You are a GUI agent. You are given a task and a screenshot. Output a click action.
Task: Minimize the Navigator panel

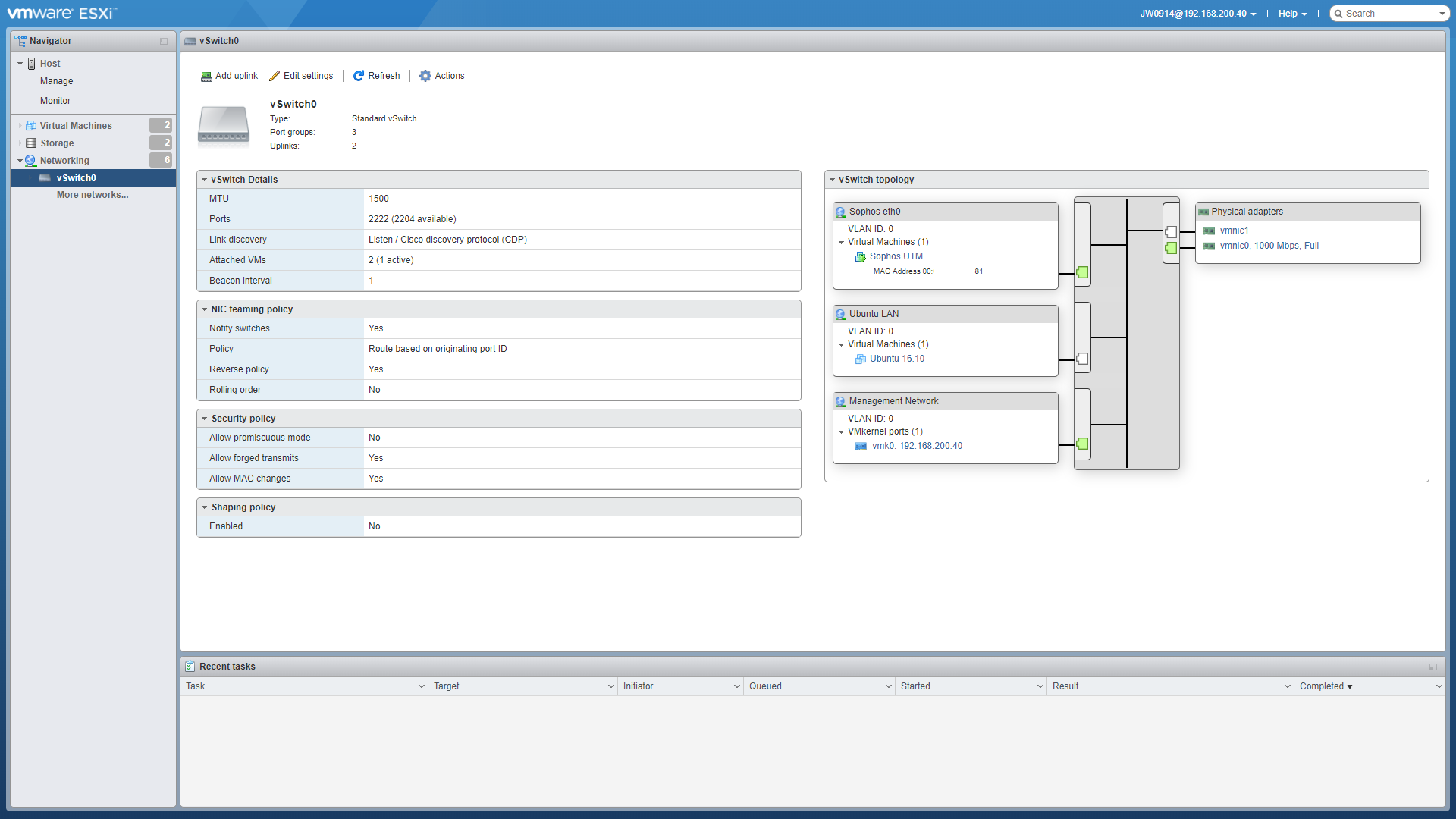tap(164, 41)
